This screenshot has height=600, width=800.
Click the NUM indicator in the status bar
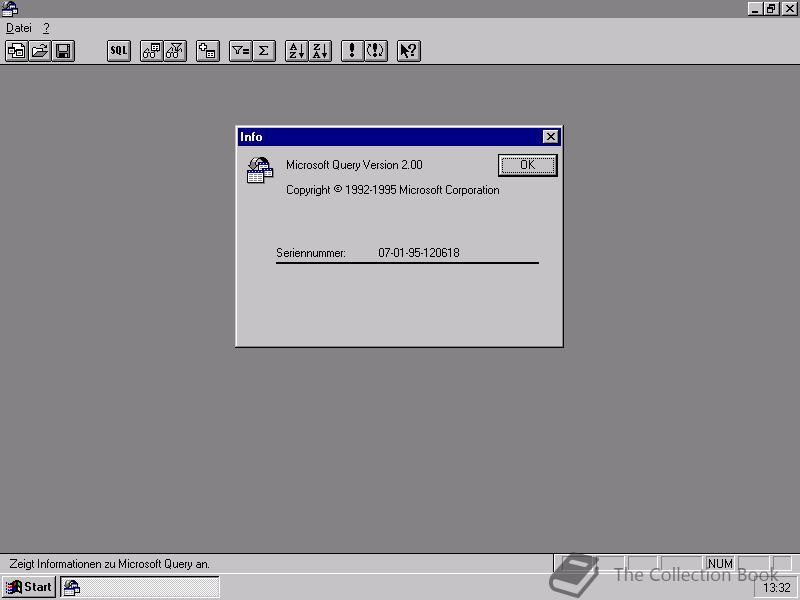pos(720,564)
